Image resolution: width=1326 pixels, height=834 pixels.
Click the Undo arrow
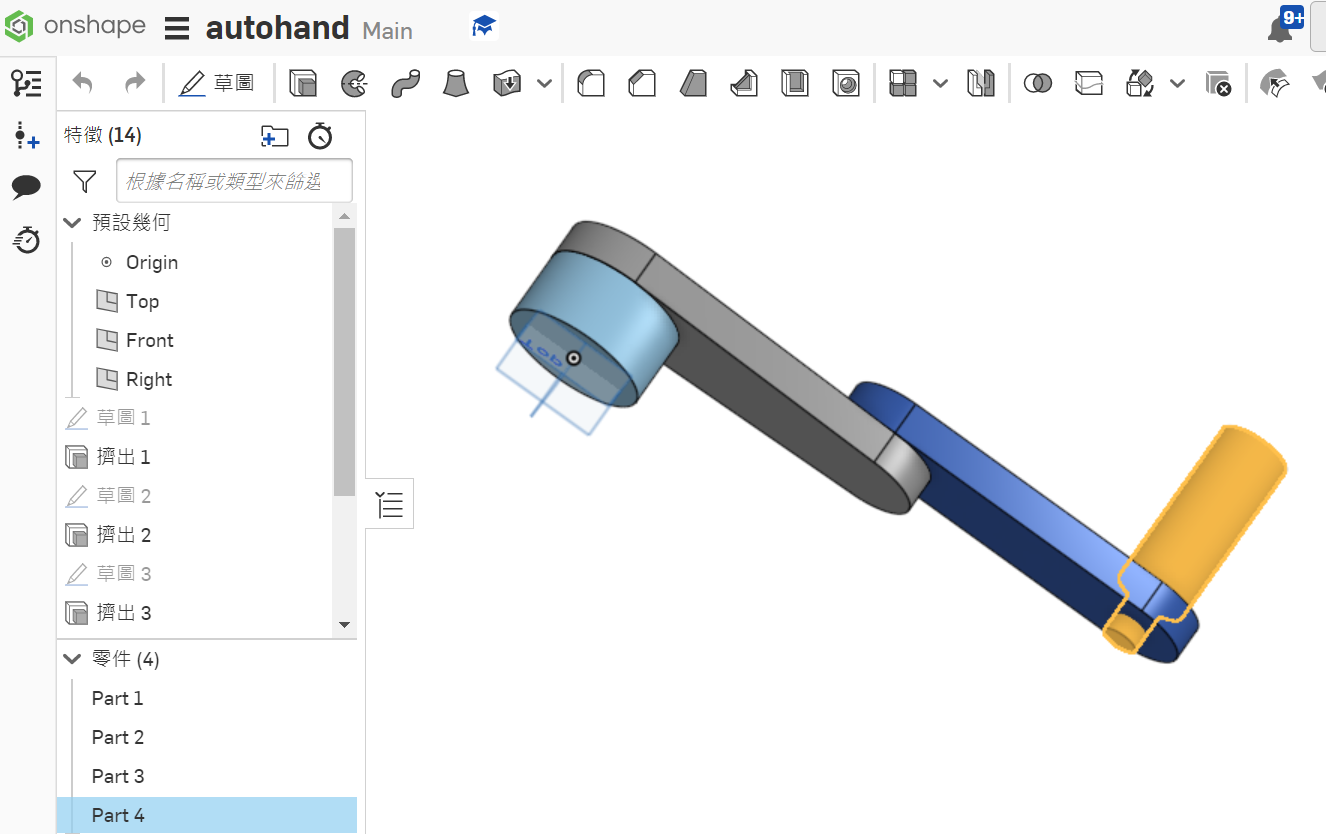tap(83, 83)
